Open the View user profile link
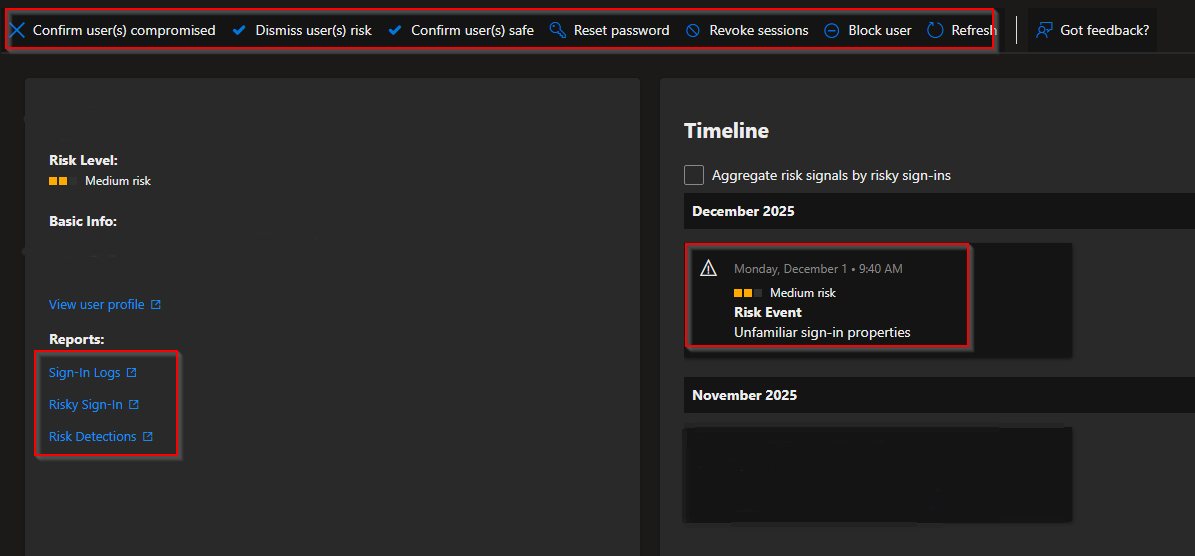 [97, 304]
